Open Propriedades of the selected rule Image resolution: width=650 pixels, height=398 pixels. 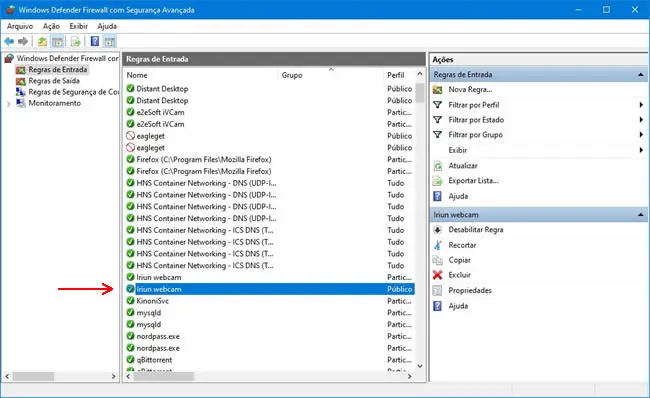pyautogui.click(x=470, y=291)
